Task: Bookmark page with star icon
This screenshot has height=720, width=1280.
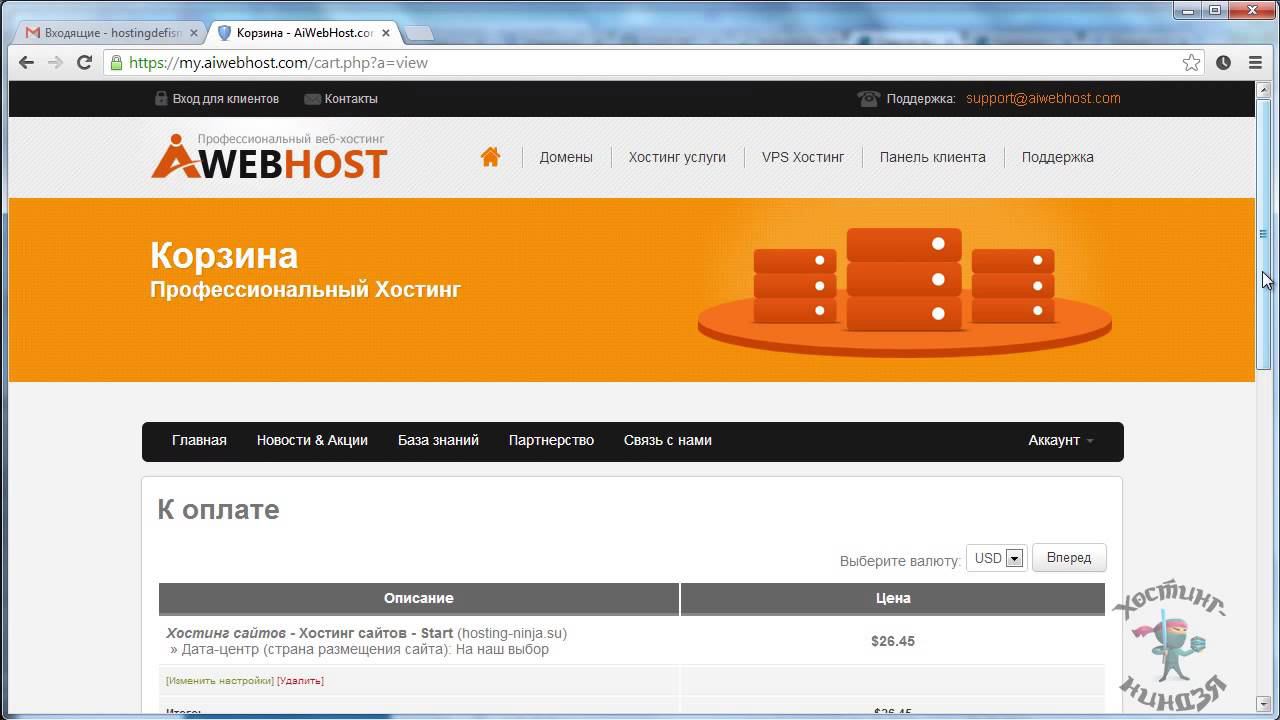Action: click(1191, 62)
